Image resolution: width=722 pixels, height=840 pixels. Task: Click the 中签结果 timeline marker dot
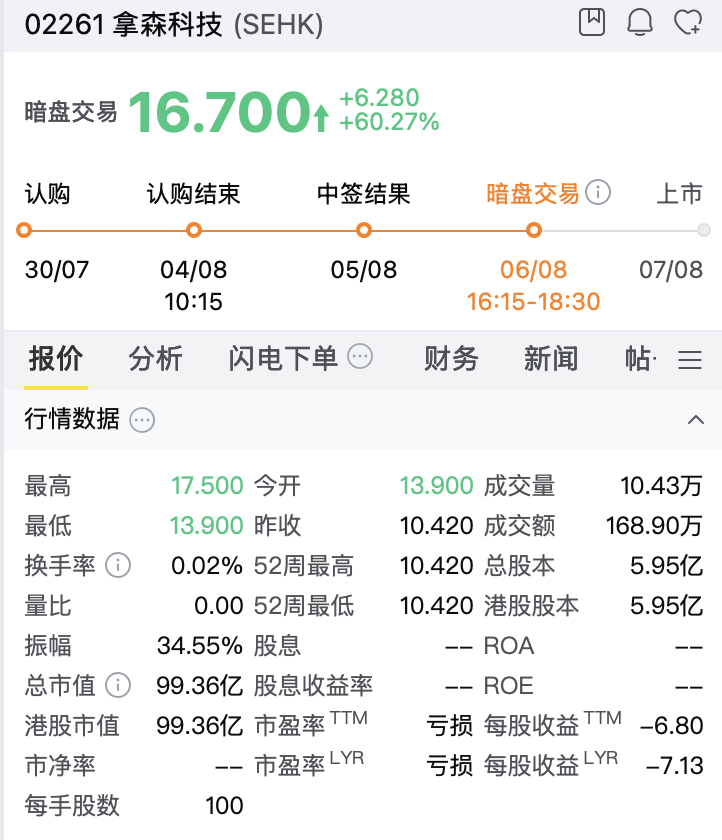point(364,230)
